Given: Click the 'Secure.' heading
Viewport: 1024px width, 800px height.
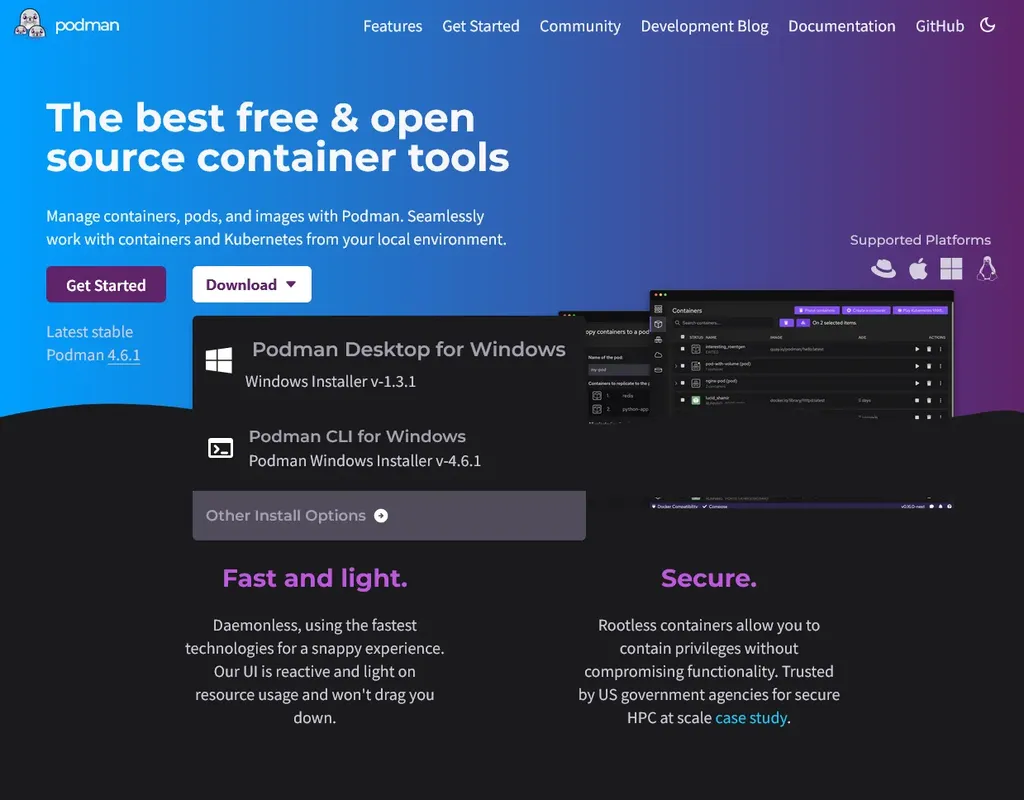Looking at the screenshot, I should [709, 578].
